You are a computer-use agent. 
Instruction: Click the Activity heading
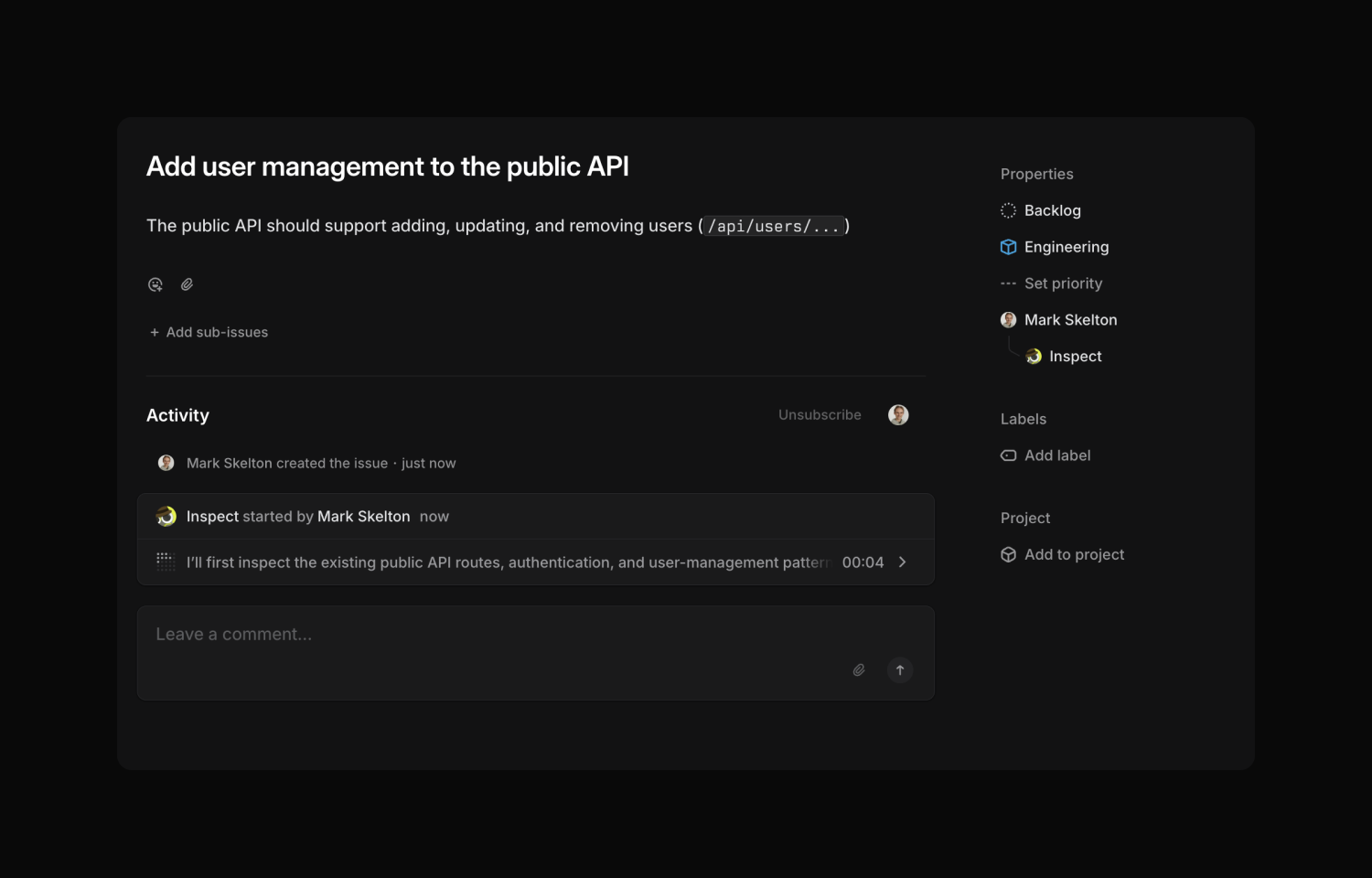click(177, 415)
